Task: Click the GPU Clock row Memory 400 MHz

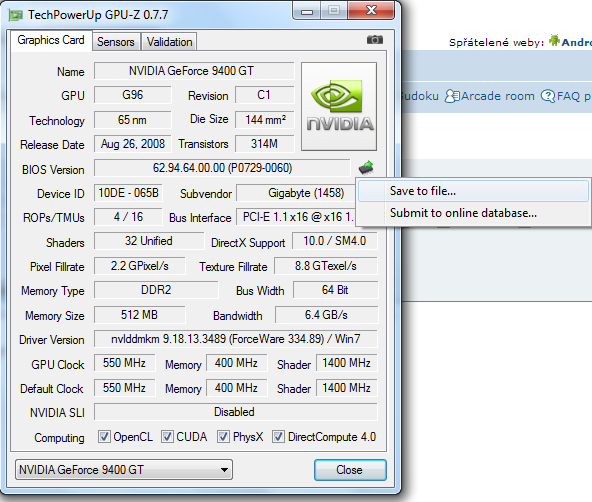Action: tap(236, 363)
